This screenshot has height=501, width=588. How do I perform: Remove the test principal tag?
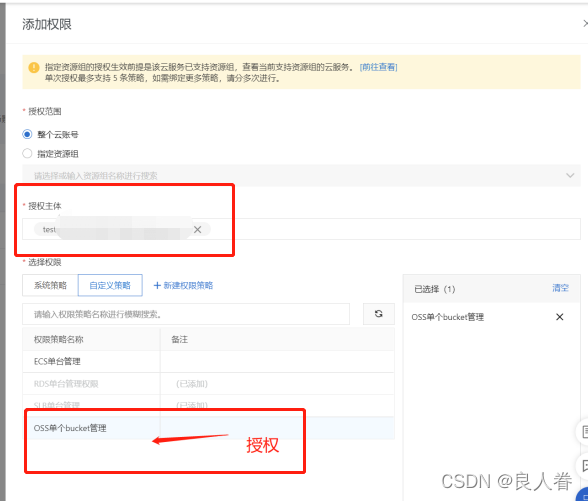pyautogui.click(x=198, y=230)
